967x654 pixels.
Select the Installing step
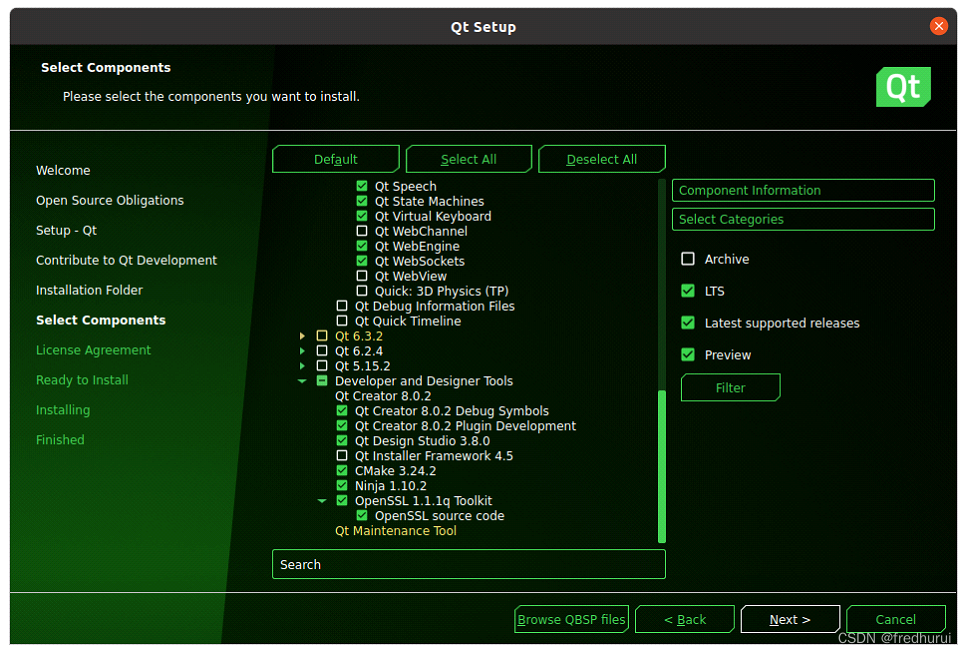click(63, 410)
